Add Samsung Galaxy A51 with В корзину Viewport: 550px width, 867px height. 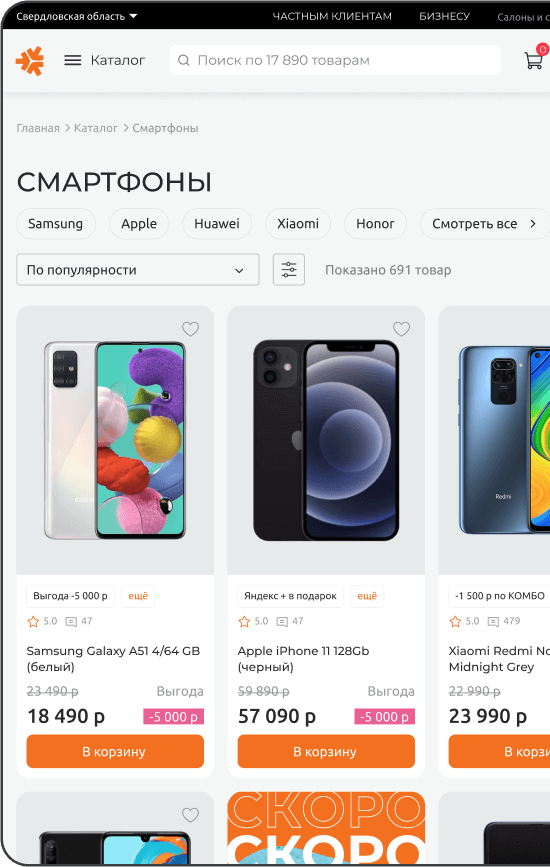pos(115,751)
